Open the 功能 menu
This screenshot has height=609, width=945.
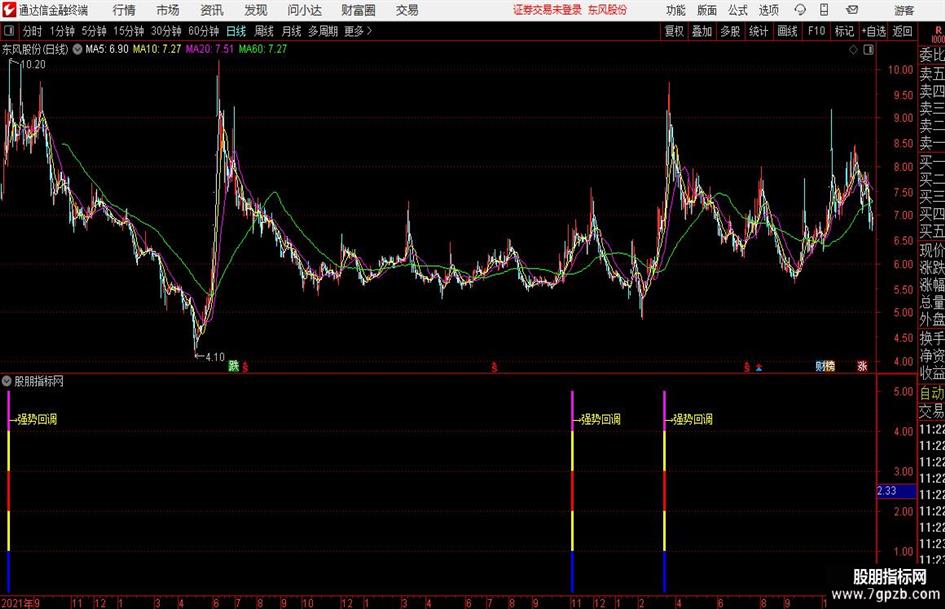(x=676, y=10)
